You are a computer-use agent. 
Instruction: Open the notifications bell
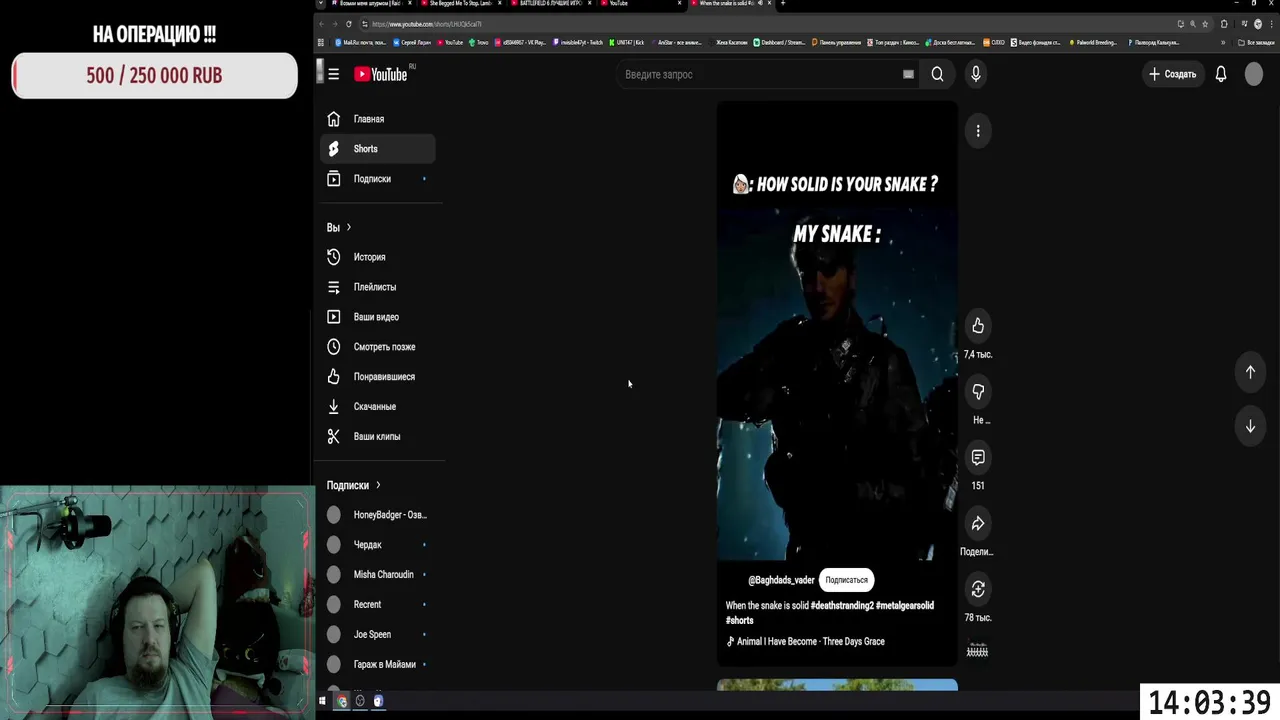click(x=1221, y=74)
